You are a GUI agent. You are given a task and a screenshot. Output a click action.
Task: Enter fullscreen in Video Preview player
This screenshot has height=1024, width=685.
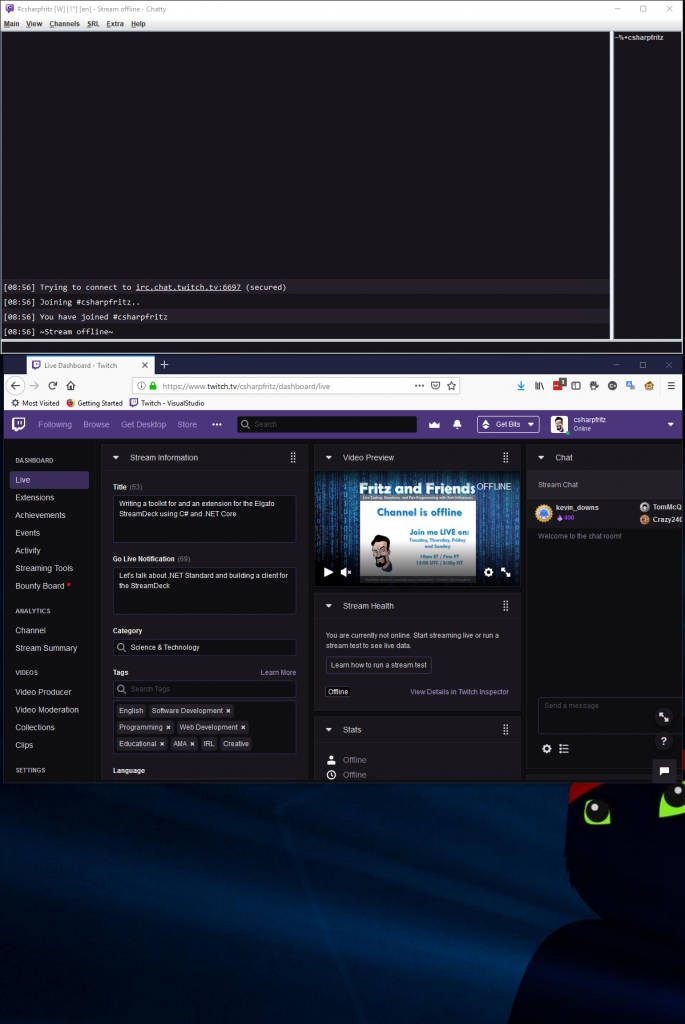click(x=506, y=572)
